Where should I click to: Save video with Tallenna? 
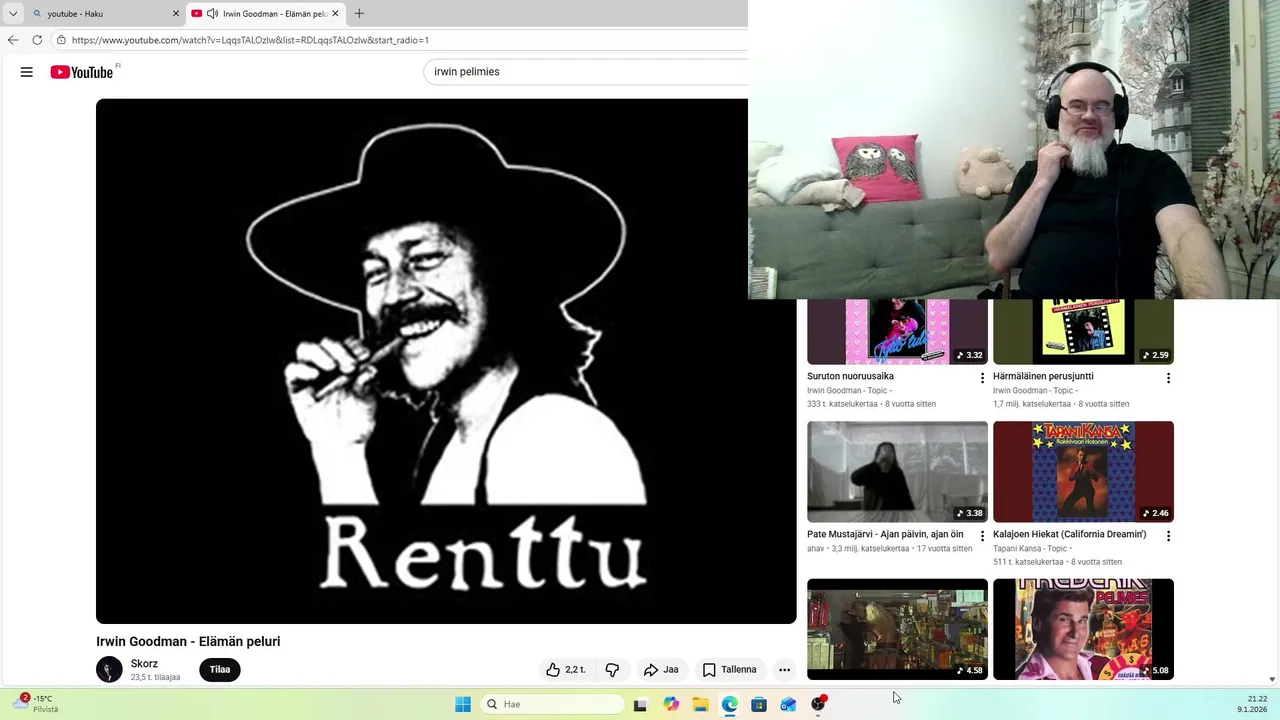pos(730,670)
